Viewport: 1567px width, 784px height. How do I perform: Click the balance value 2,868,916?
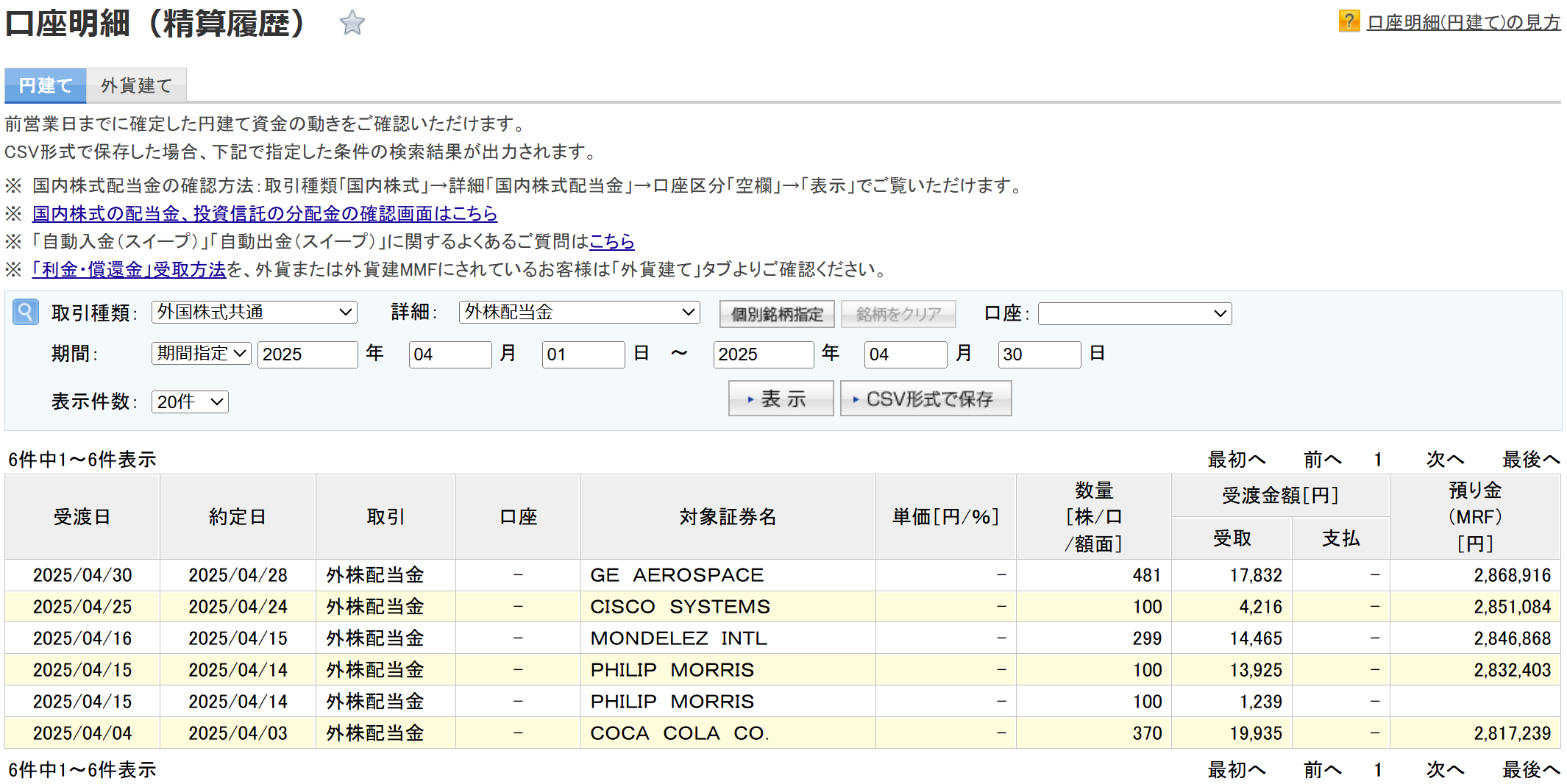coord(1512,575)
